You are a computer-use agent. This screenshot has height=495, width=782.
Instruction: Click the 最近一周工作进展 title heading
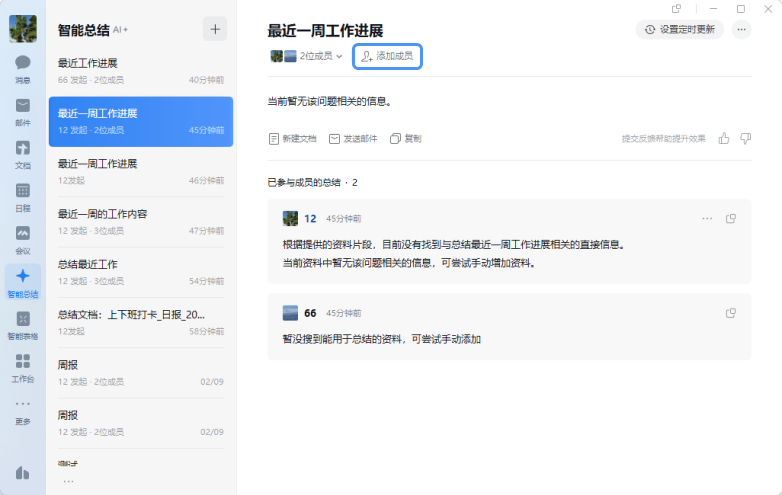pos(325,30)
